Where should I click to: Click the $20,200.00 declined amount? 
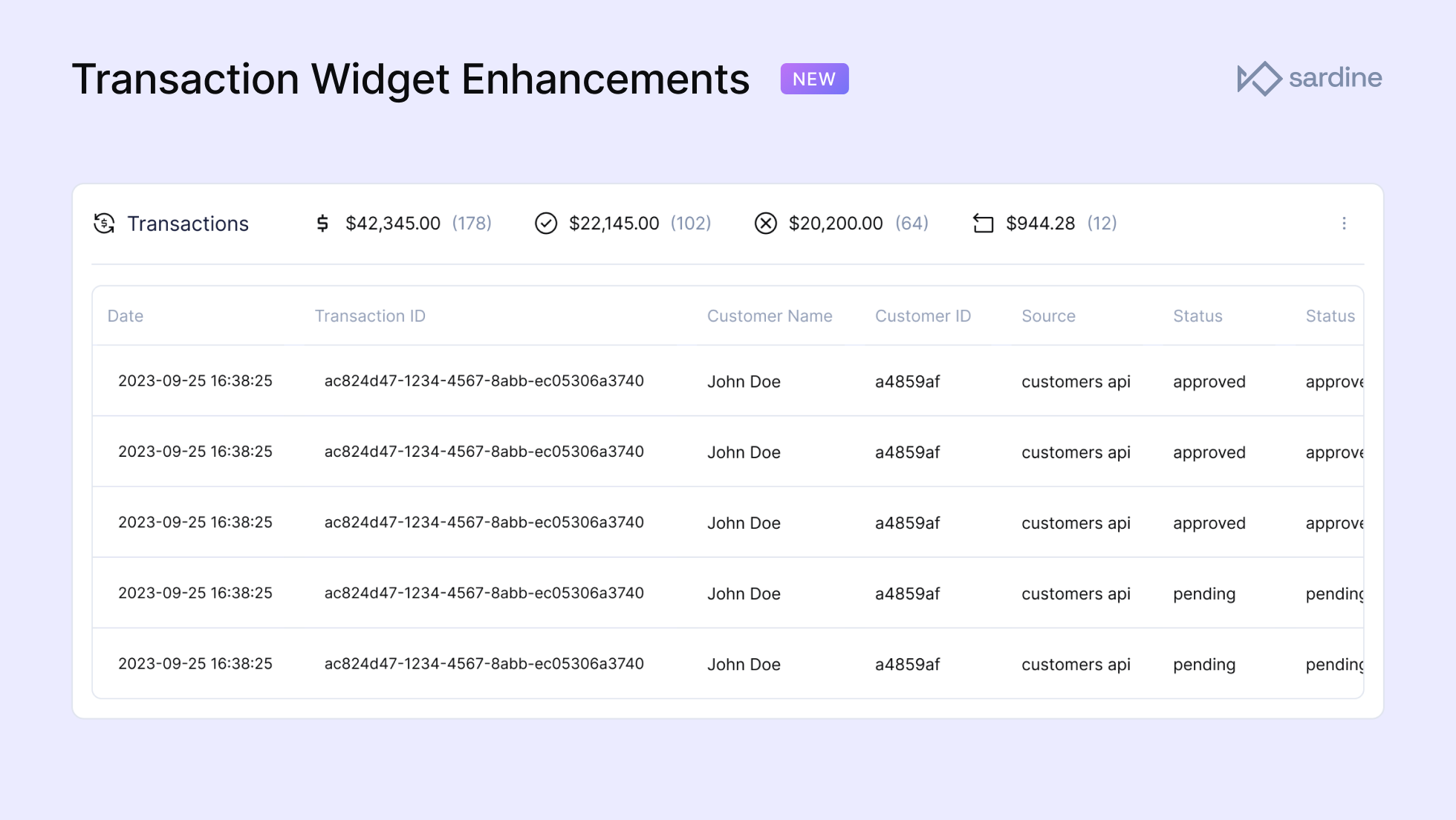coord(836,224)
